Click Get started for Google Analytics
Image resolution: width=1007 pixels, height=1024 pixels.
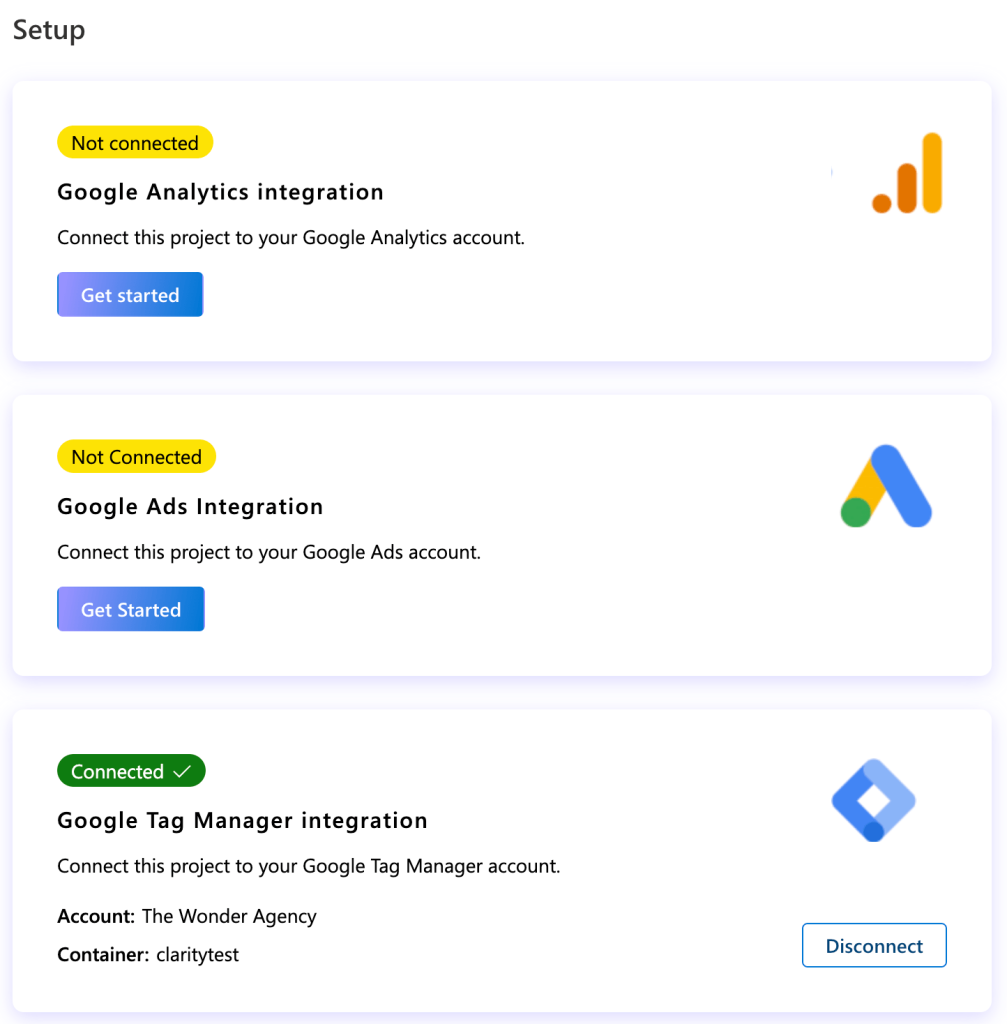[129, 294]
